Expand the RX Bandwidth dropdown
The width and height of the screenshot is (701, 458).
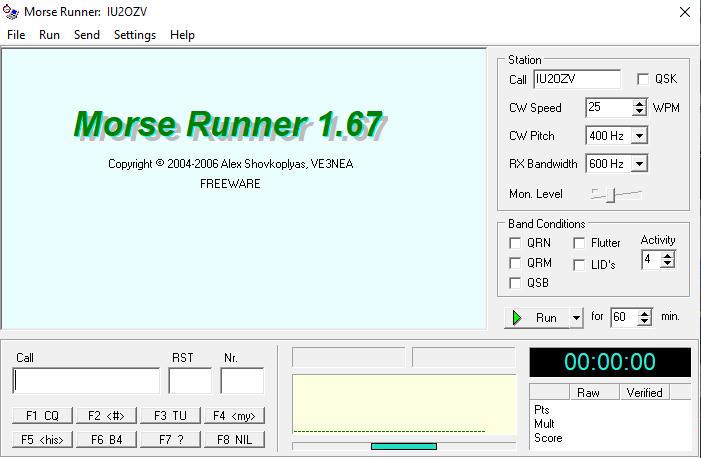tap(639, 164)
